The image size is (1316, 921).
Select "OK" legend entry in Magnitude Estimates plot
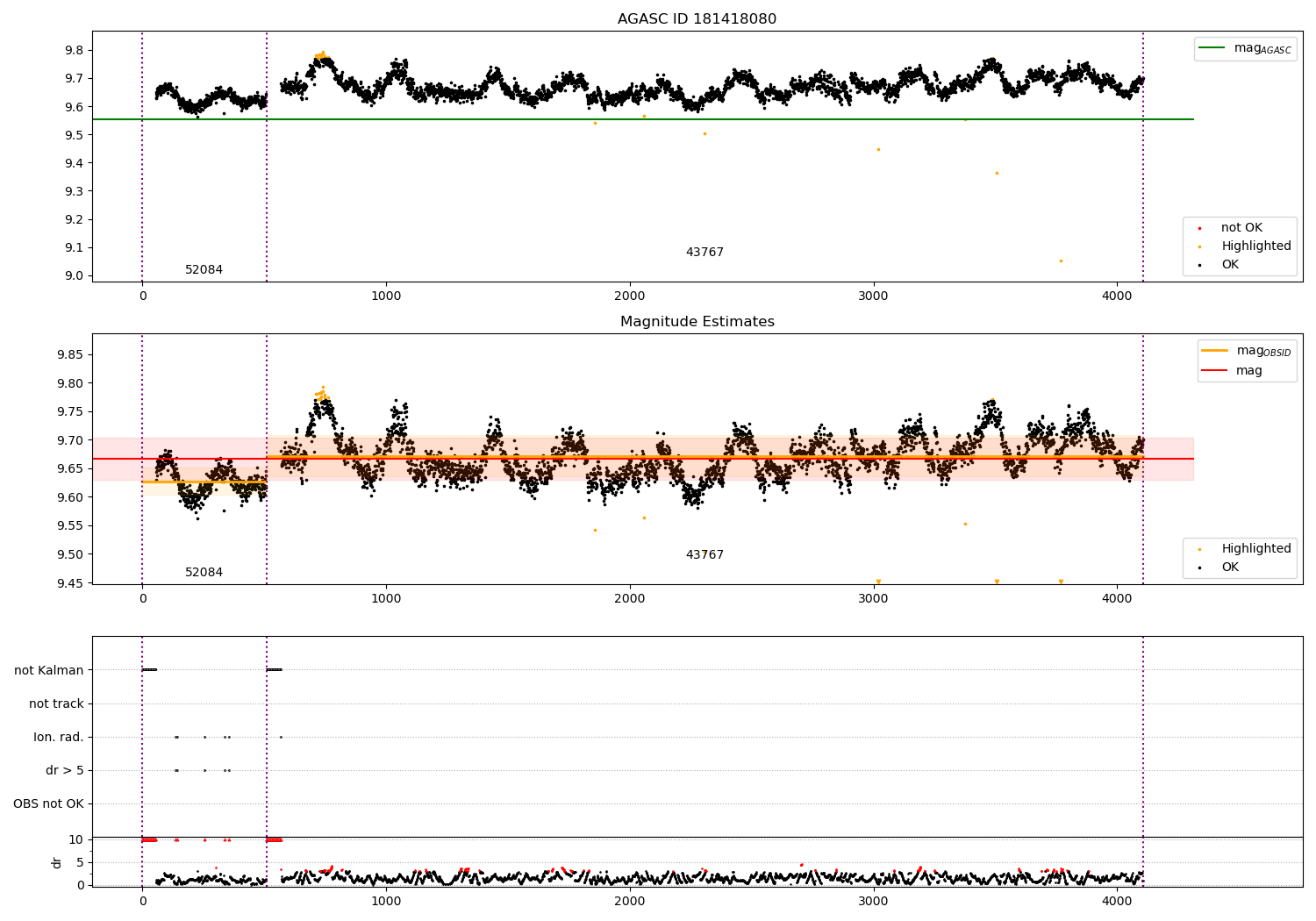coord(1230,568)
